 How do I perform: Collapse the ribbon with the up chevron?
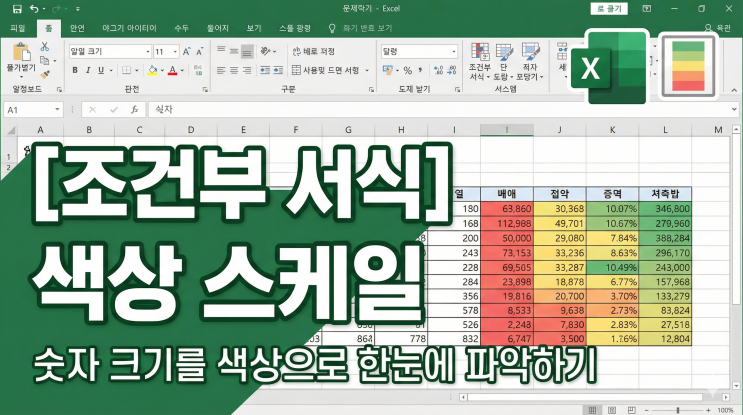[x=734, y=90]
